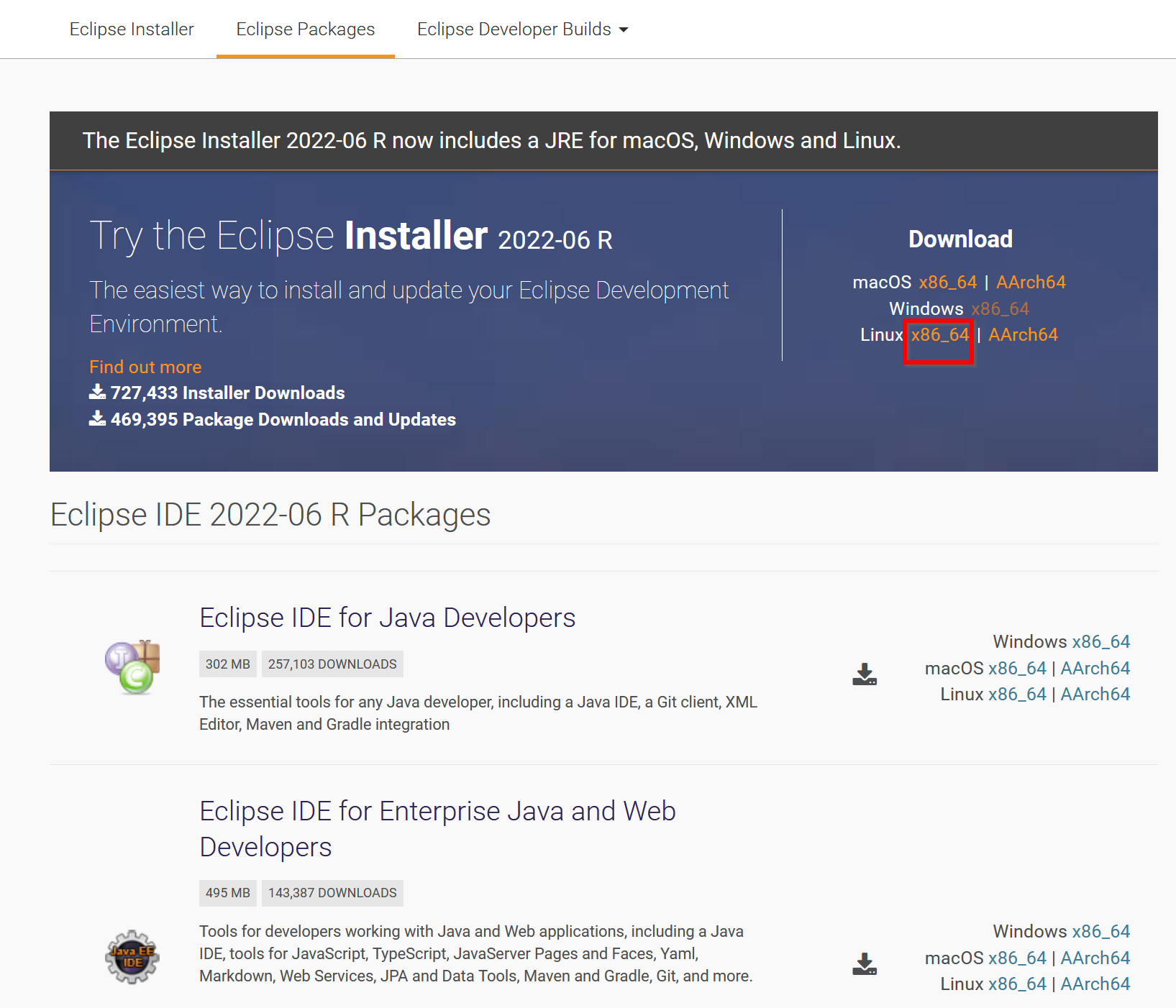Download Java Developers macOS x86_64
The image size is (1176, 1008).
tap(1017, 669)
